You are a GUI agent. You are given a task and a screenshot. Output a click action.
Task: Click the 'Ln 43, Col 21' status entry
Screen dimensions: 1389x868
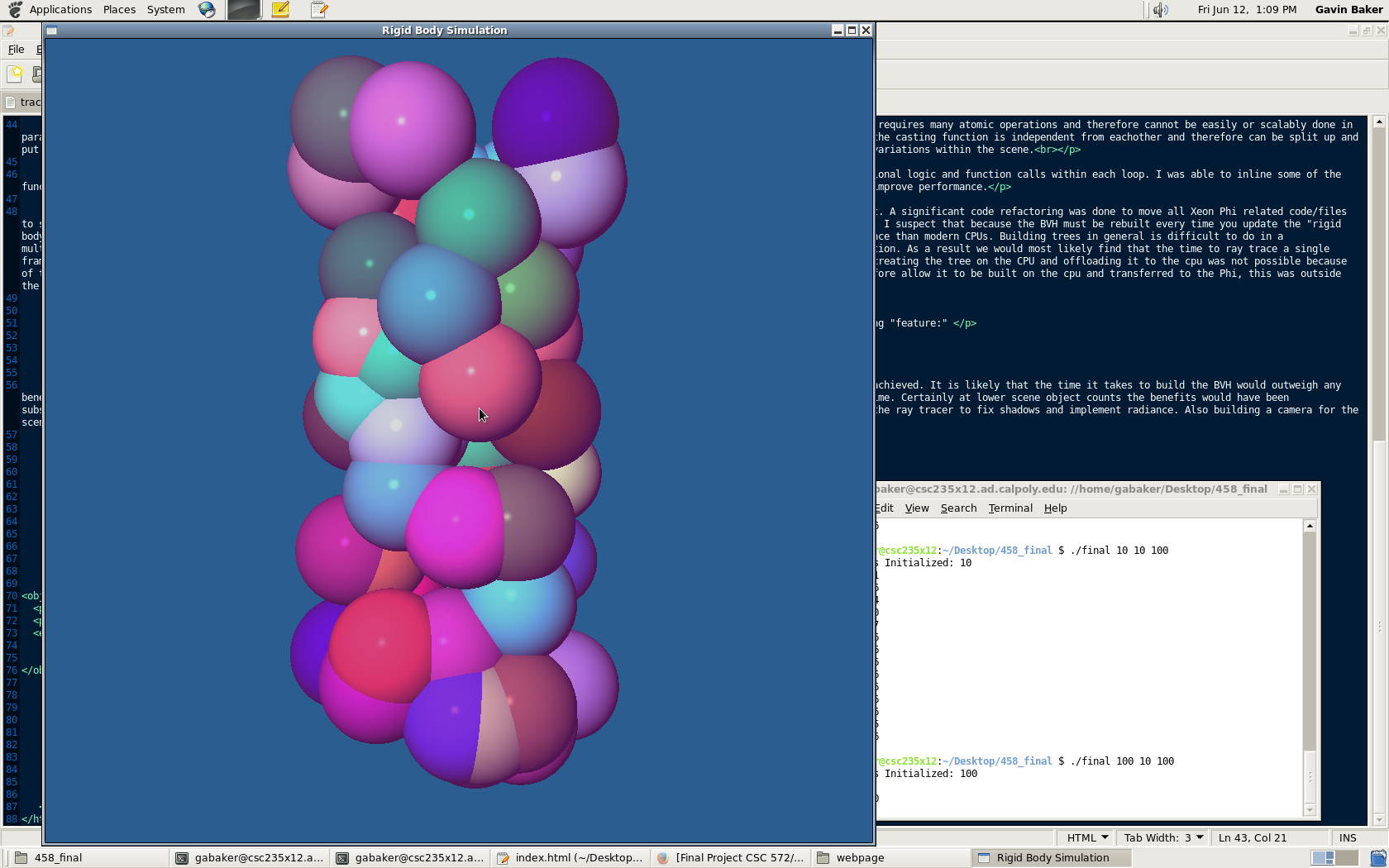click(1253, 837)
